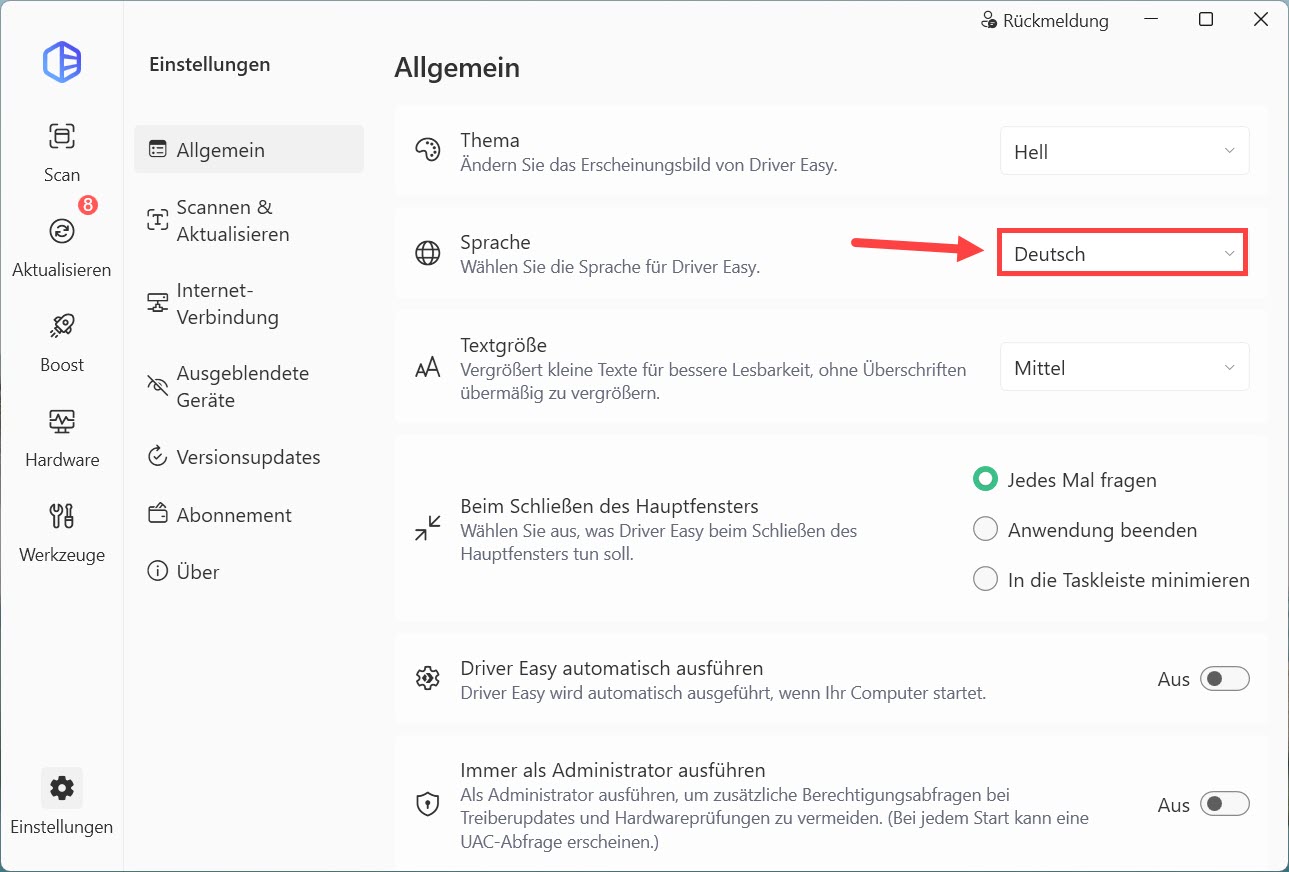This screenshot has height=872, width=1289.
Task: Open the Thema dropdown showing Hell
Action: coord(1125,151)
